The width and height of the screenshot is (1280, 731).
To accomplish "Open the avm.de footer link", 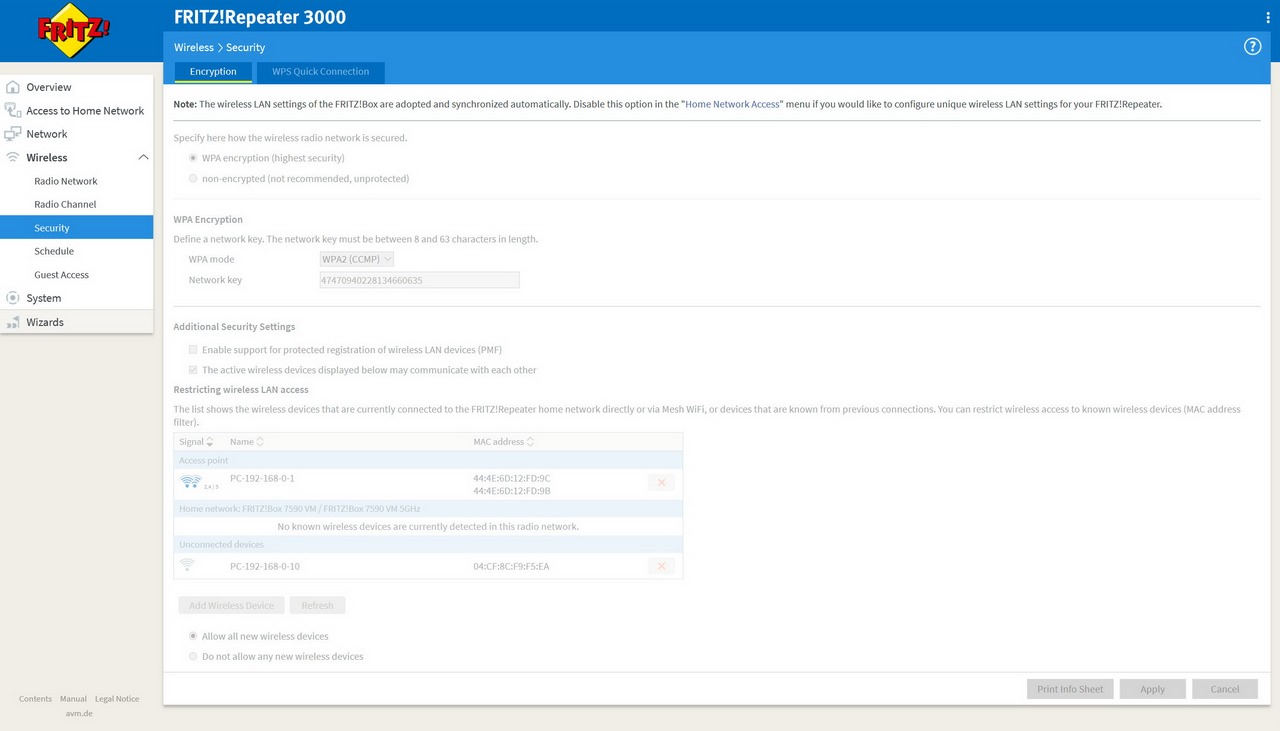I will tap(79, 714).
